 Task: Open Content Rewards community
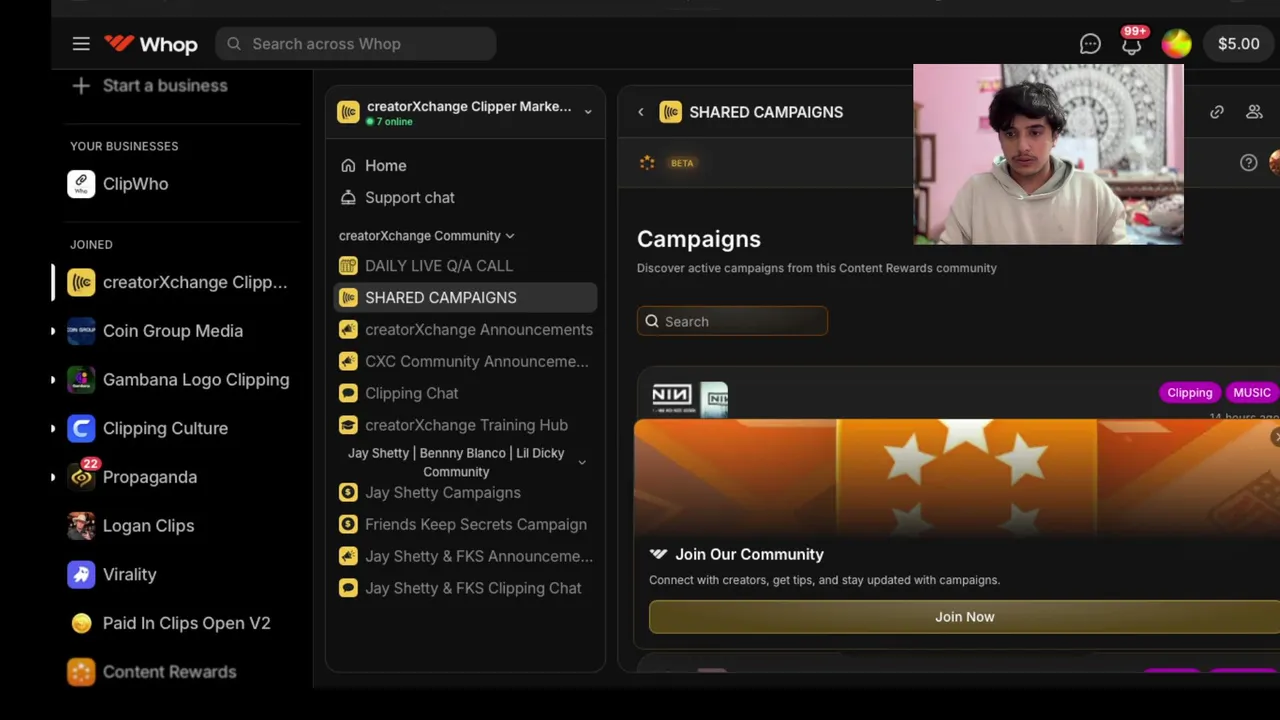[153, 672]
